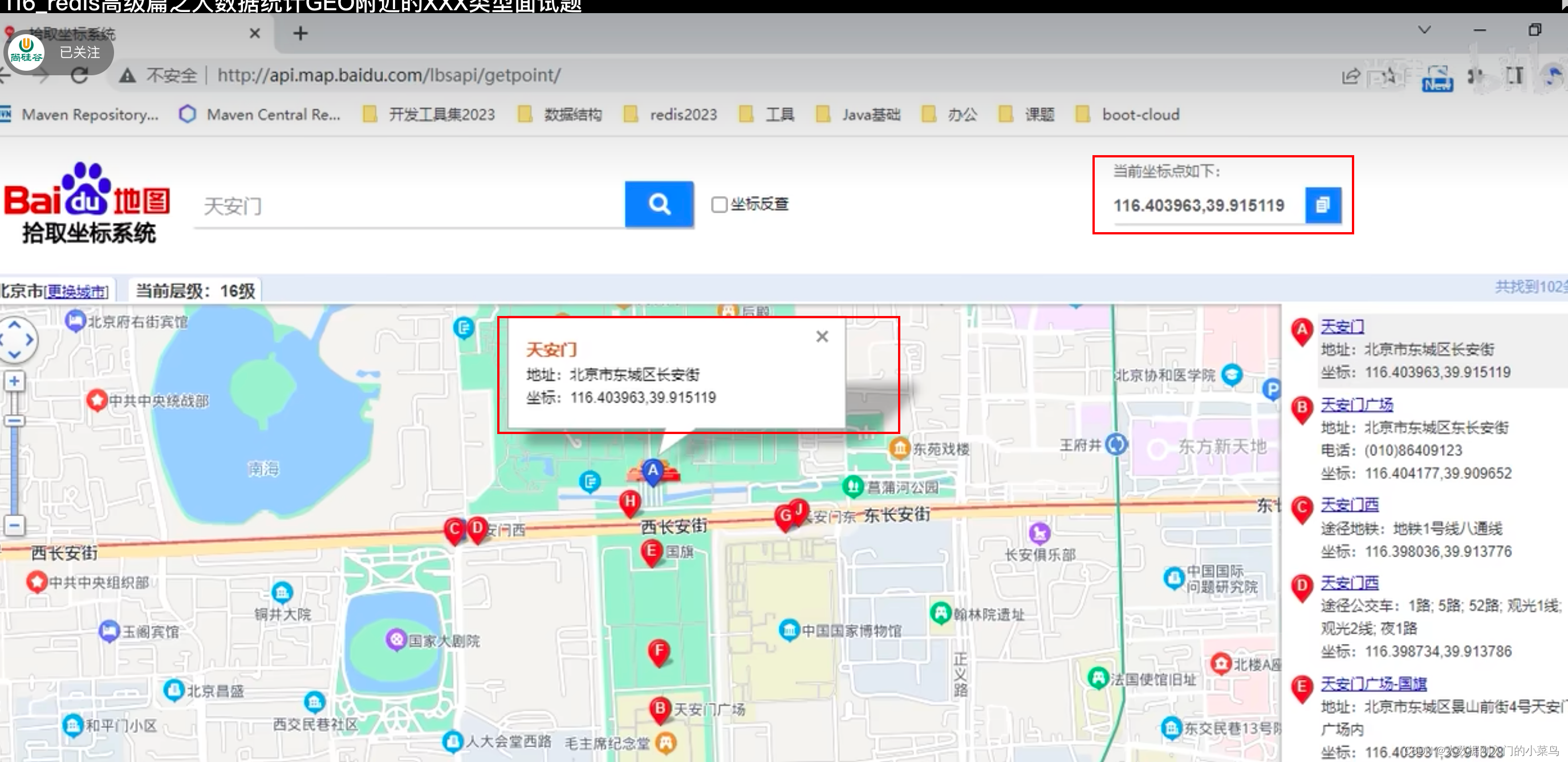Click the 王府井 subway station icon
Viewport: 1568px width, 762px height.
coord(1116,444)
